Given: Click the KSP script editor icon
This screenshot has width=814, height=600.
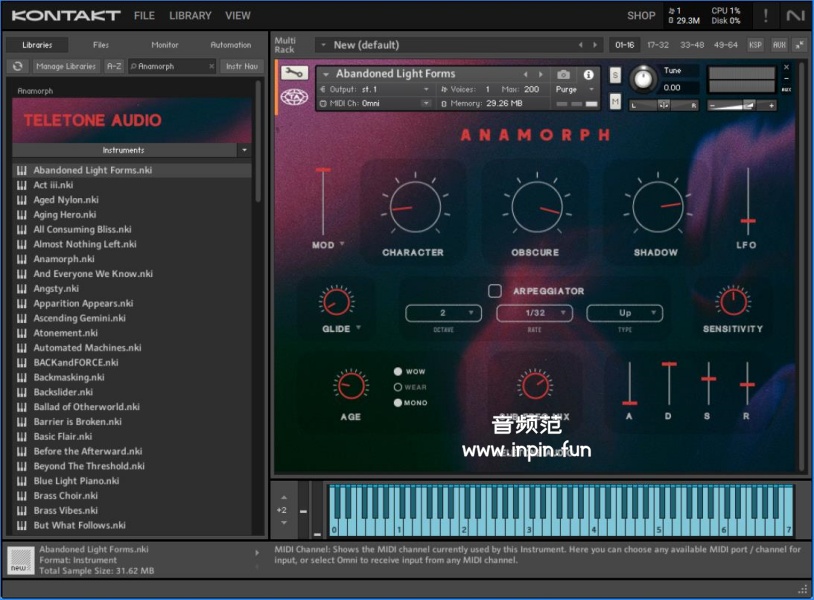Looking at the screenshot, I should coord(755,45).
